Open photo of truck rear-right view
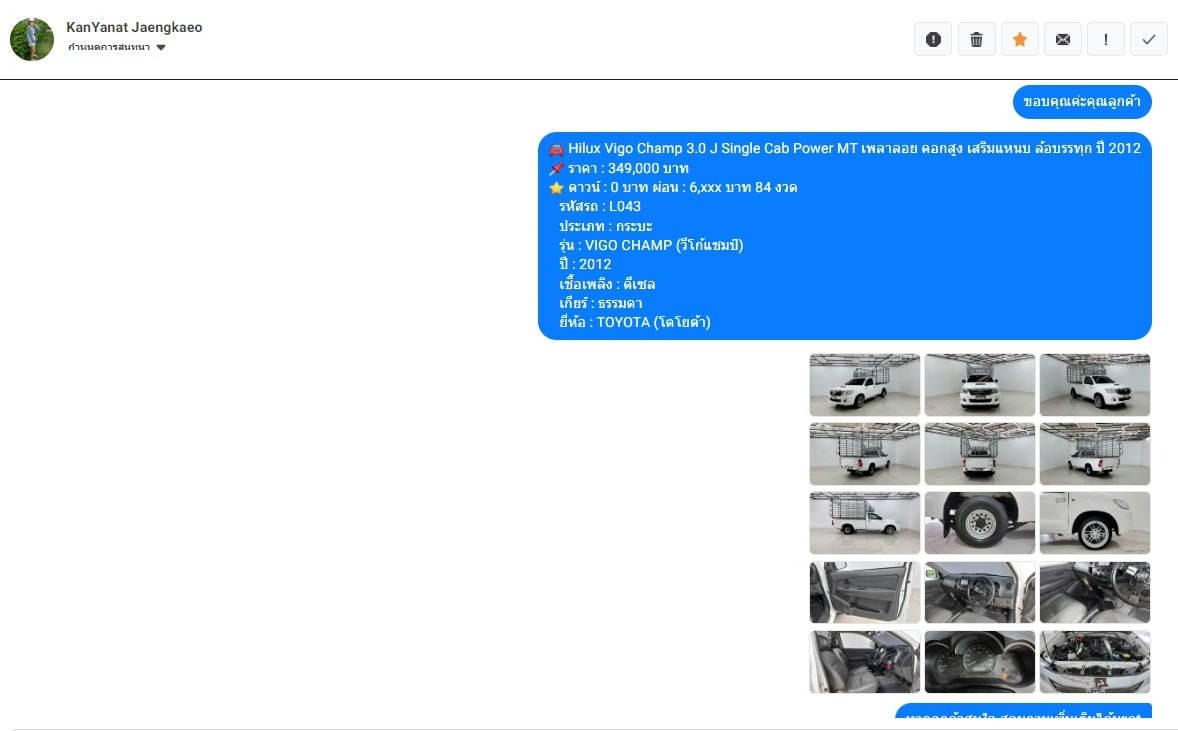 coord(1095,454)
